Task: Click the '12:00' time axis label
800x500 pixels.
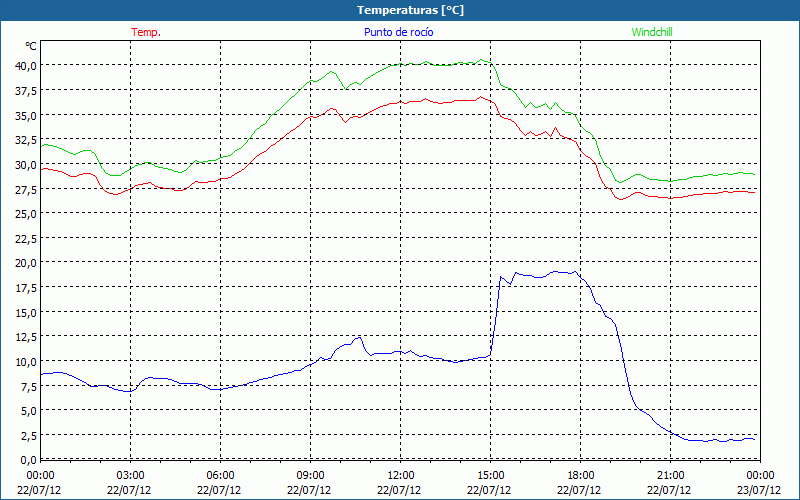Action: coord(401,476)
